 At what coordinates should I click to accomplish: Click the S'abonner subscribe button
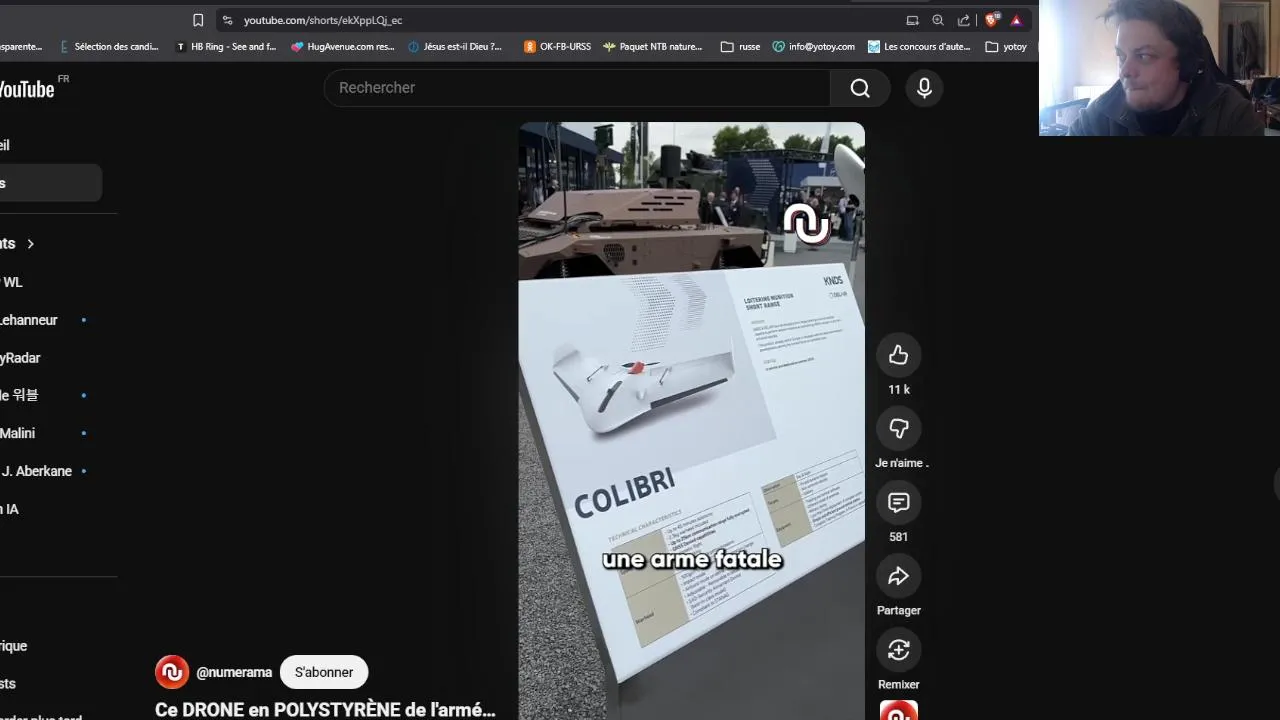click(324, 672)
